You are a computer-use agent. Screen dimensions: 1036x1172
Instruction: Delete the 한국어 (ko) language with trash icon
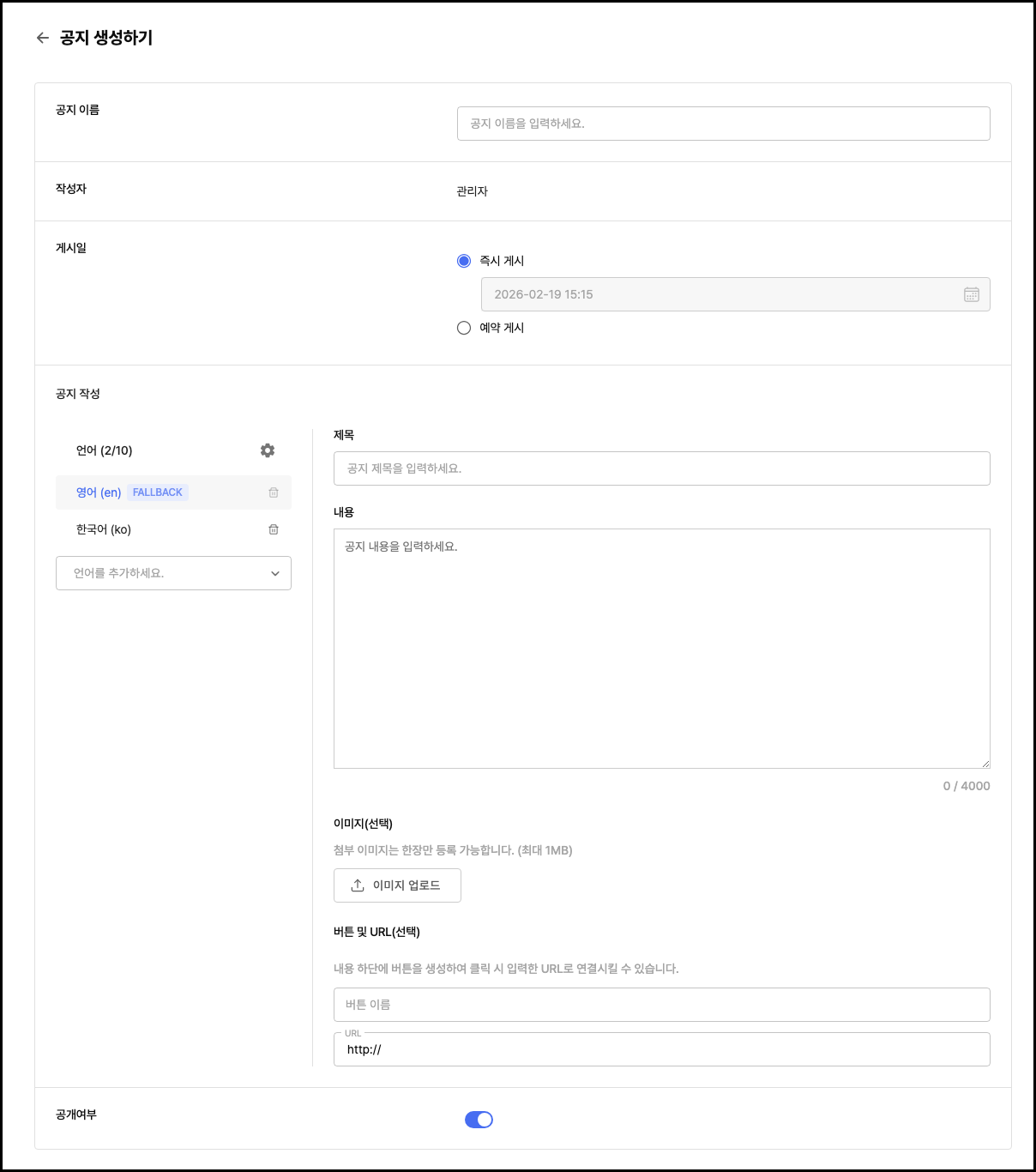coord(274,529)
